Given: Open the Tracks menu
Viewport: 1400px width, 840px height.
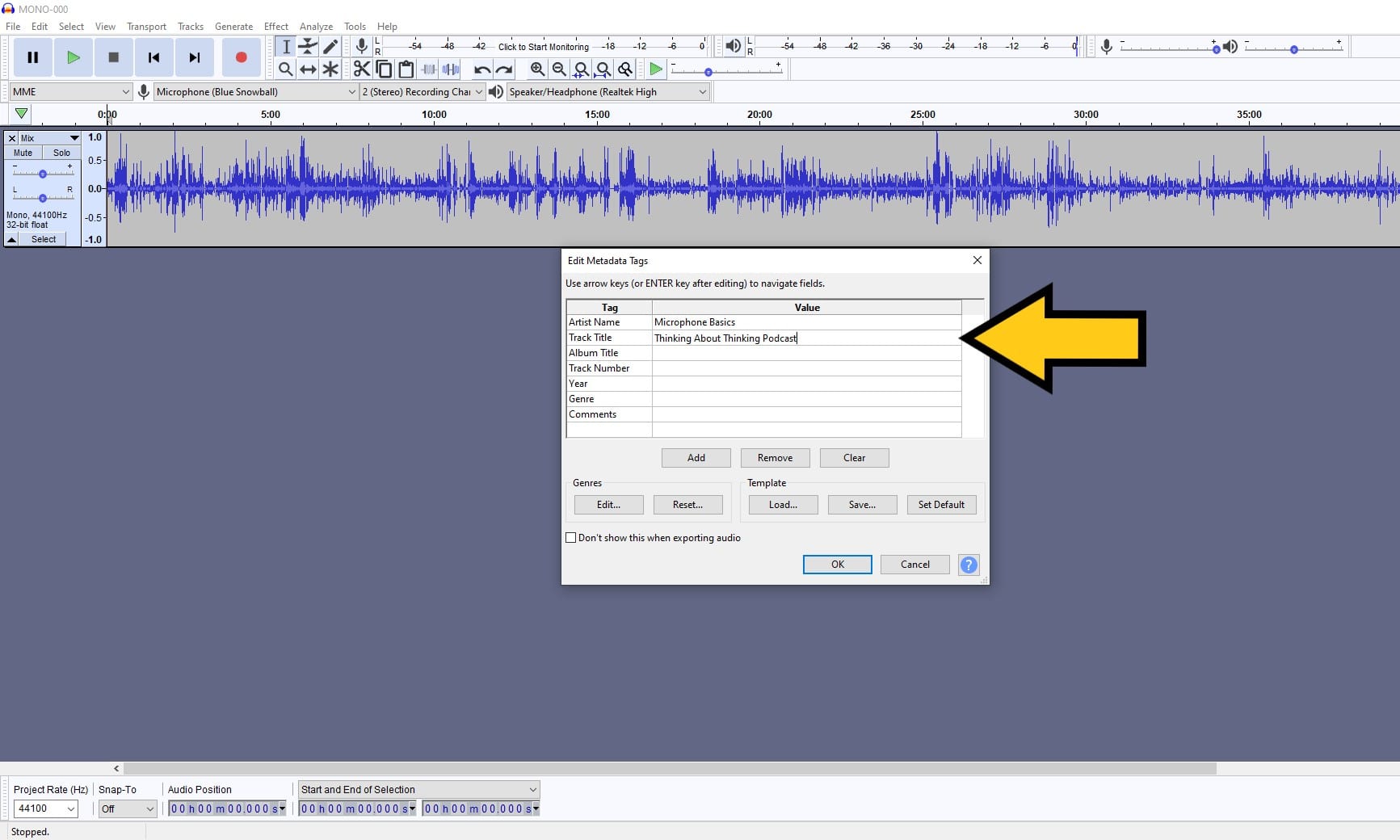Looking at the screenshot, I should [x=190, y=26].
